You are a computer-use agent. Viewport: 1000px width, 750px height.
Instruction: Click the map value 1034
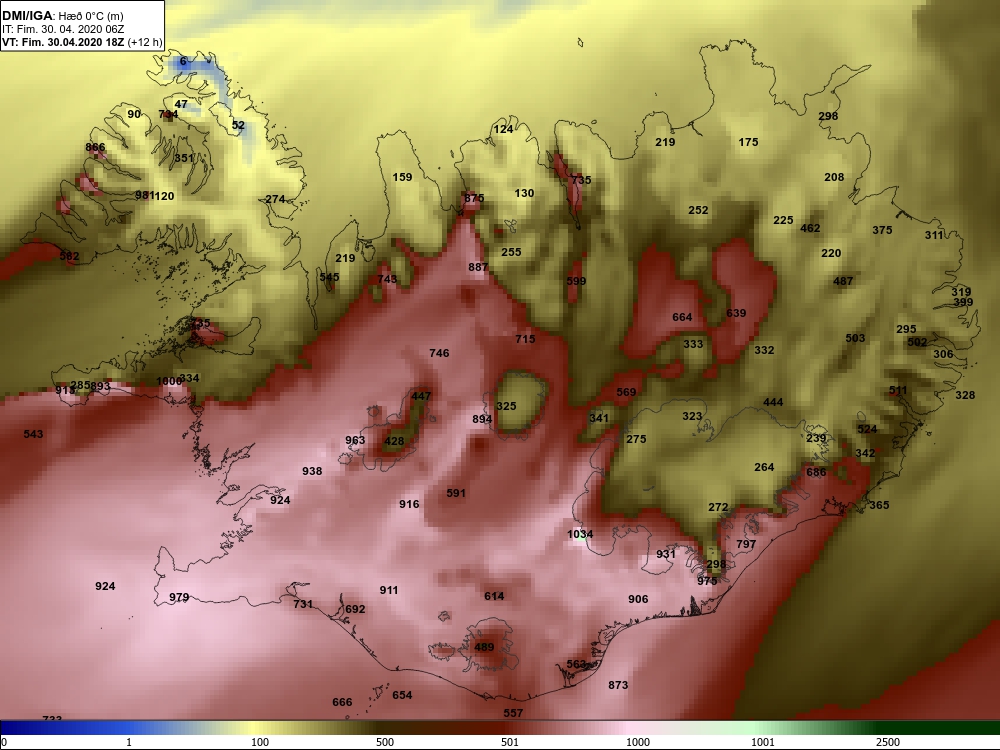coord(580,534)
